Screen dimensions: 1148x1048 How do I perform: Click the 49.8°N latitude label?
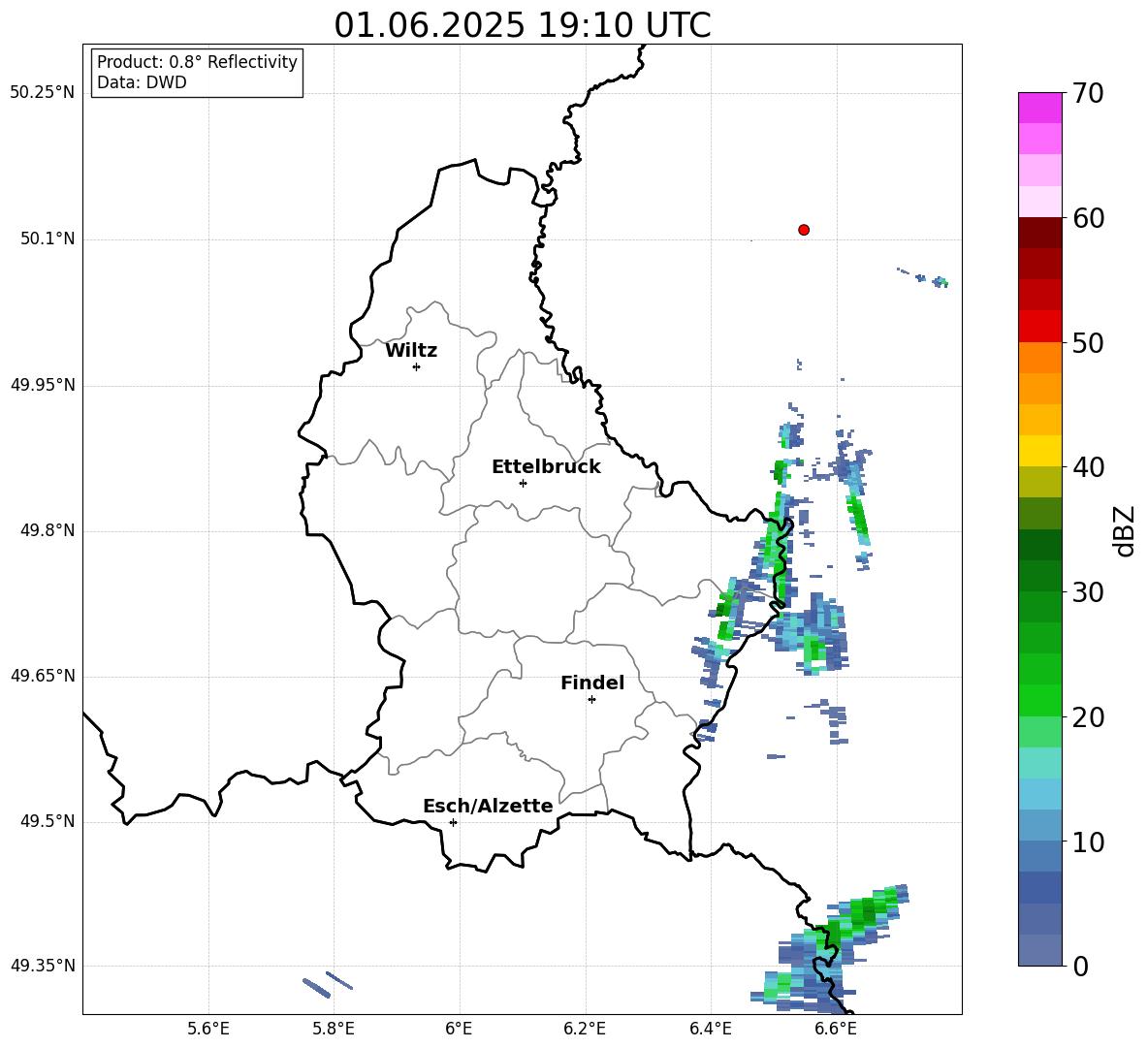(48, 530)
